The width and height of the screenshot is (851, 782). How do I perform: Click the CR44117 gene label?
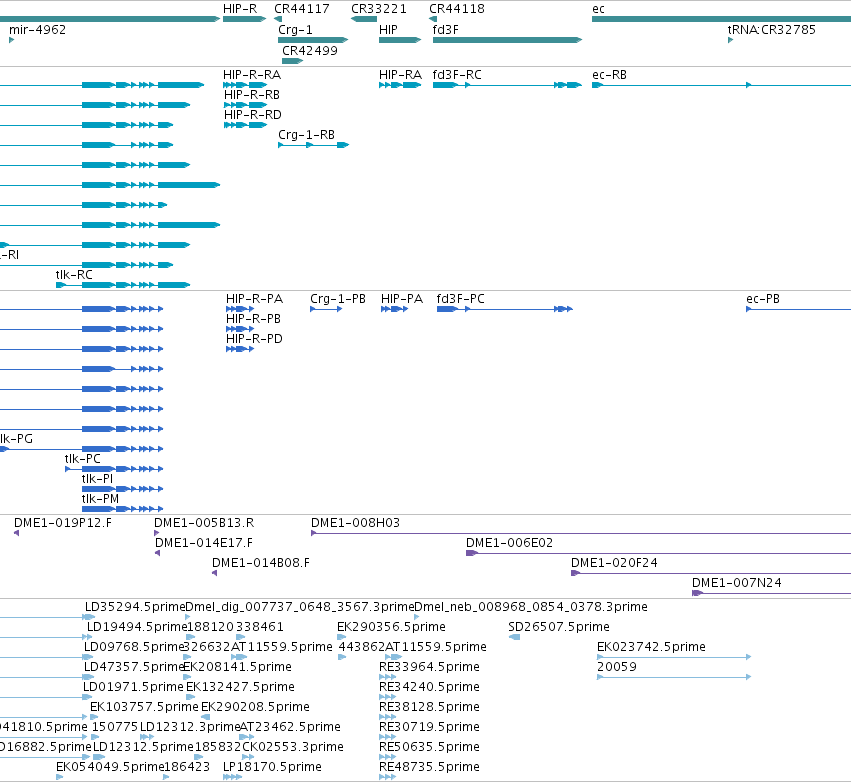[302, 9]
